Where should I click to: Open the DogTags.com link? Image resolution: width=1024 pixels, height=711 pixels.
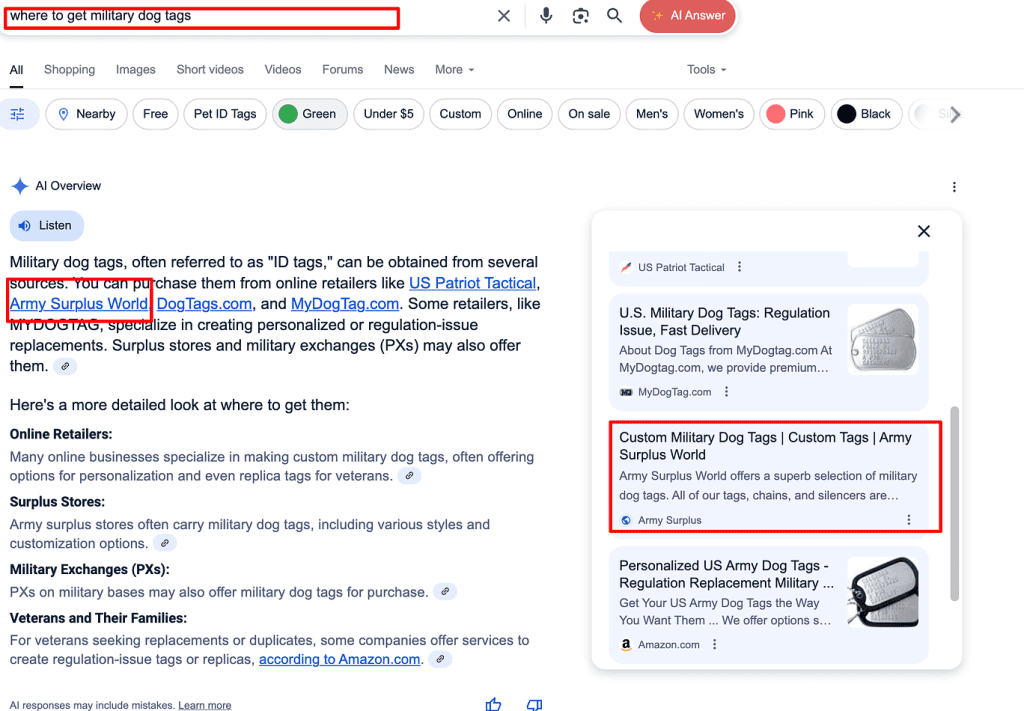point(204,304)
